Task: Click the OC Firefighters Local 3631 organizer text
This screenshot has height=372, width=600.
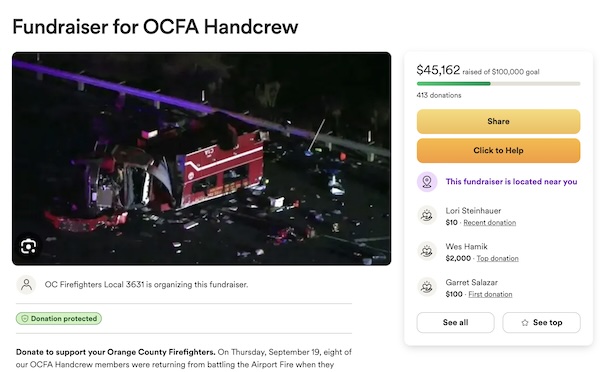Action: (146, 285)
